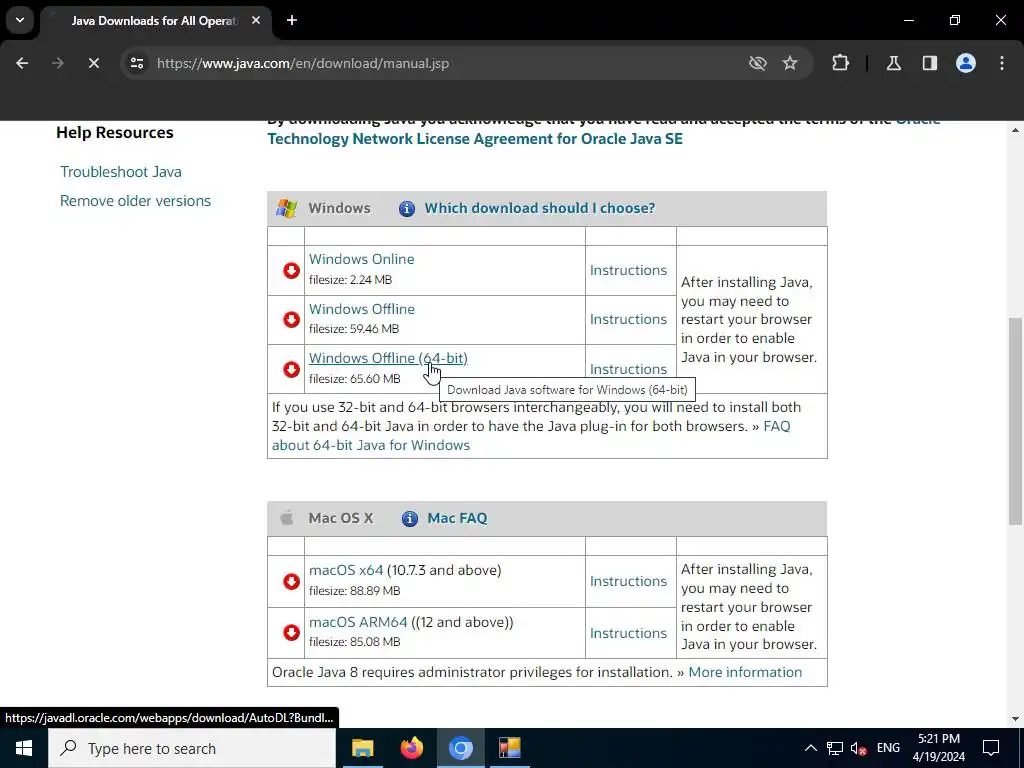
Task: Open Instructions for macOS x64
Action: point(628,581)
